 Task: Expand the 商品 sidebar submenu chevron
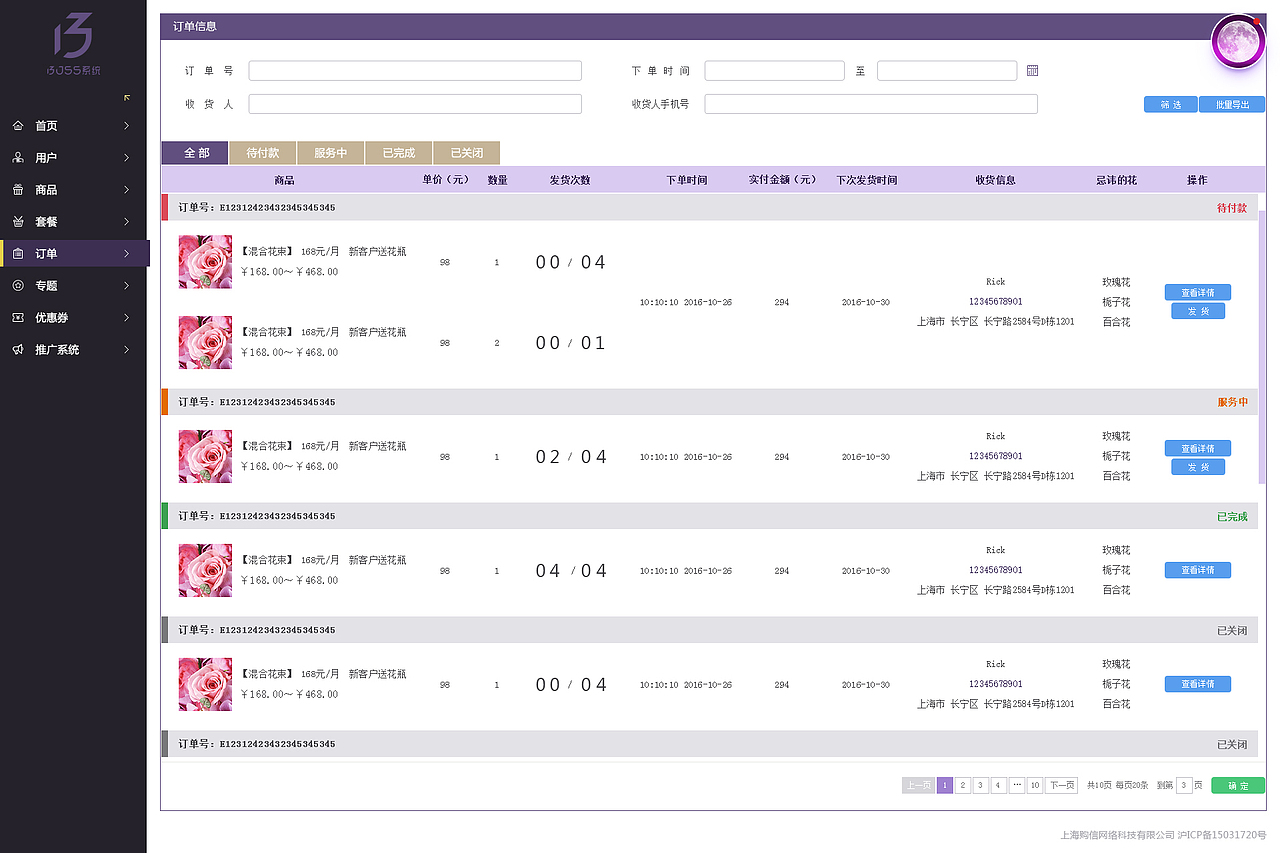127,189
